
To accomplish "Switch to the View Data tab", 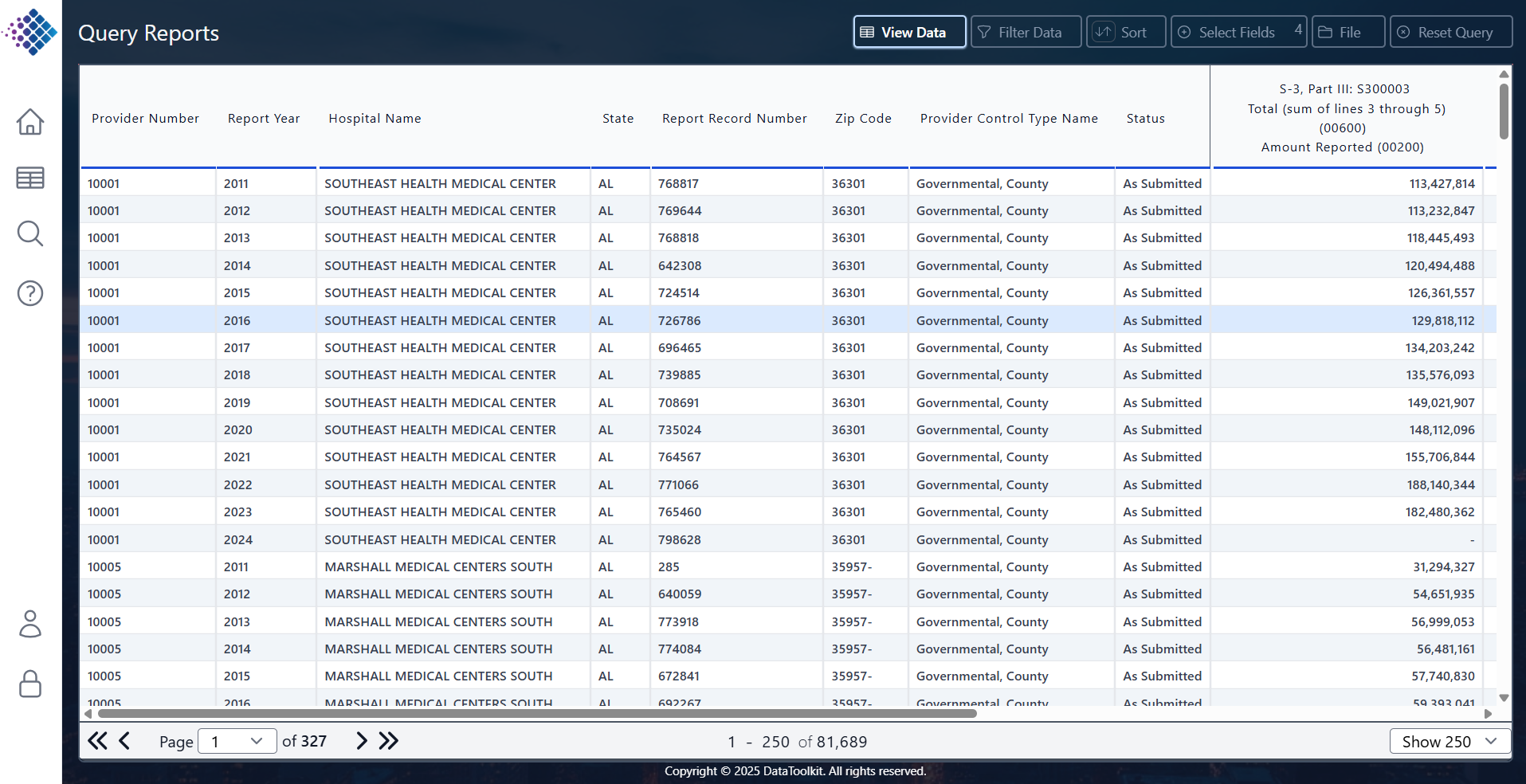I will tap(908, 32).
